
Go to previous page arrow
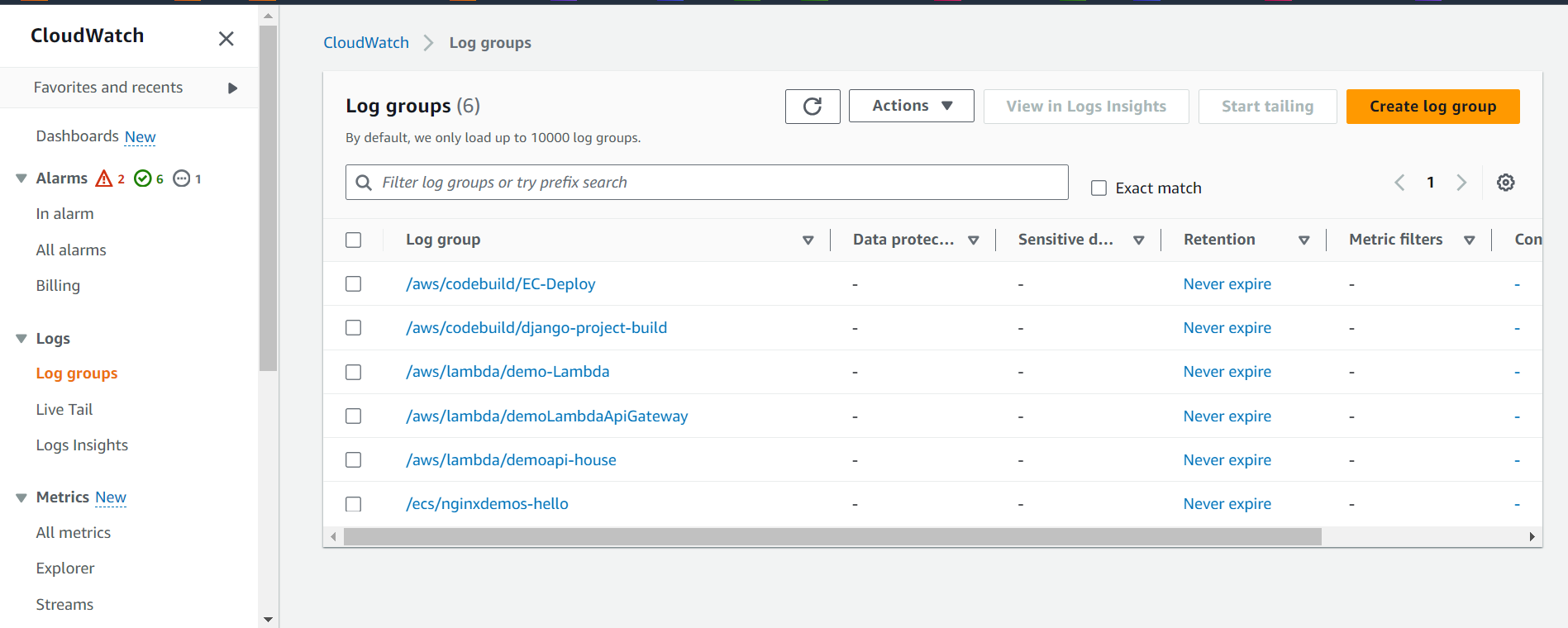click(x=1399, y=183)
